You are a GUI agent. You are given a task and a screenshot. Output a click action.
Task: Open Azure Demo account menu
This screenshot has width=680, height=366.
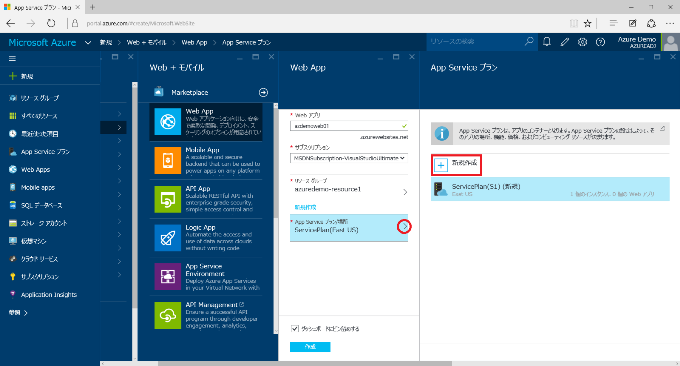coord(648,42)
